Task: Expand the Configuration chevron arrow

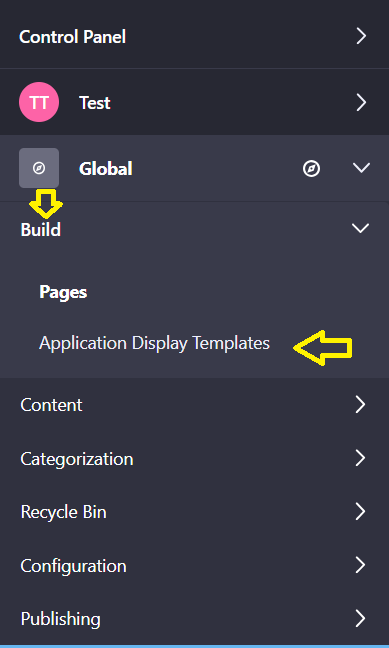Action: coord(360,565)
